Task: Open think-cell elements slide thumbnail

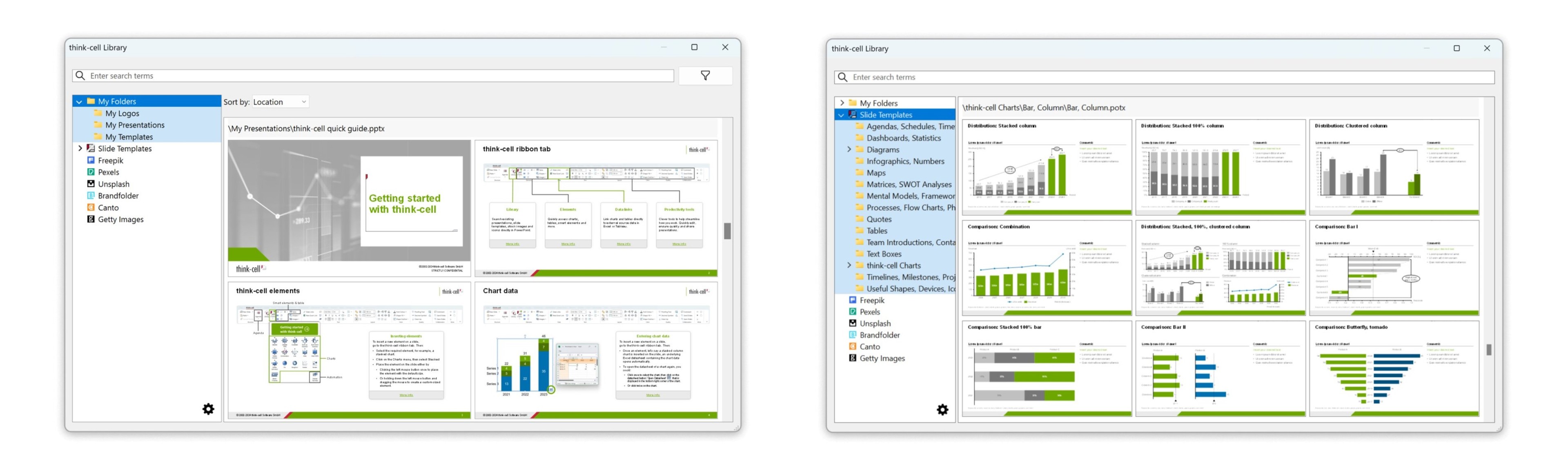Action: tap(350, 350)
